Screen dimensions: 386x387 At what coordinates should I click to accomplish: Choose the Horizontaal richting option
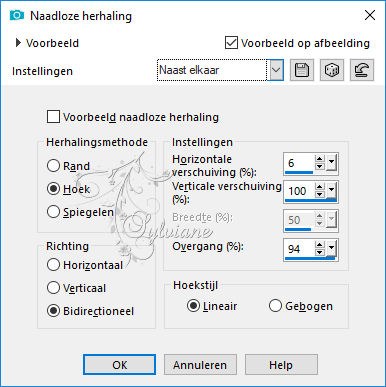tap(53, 265)
